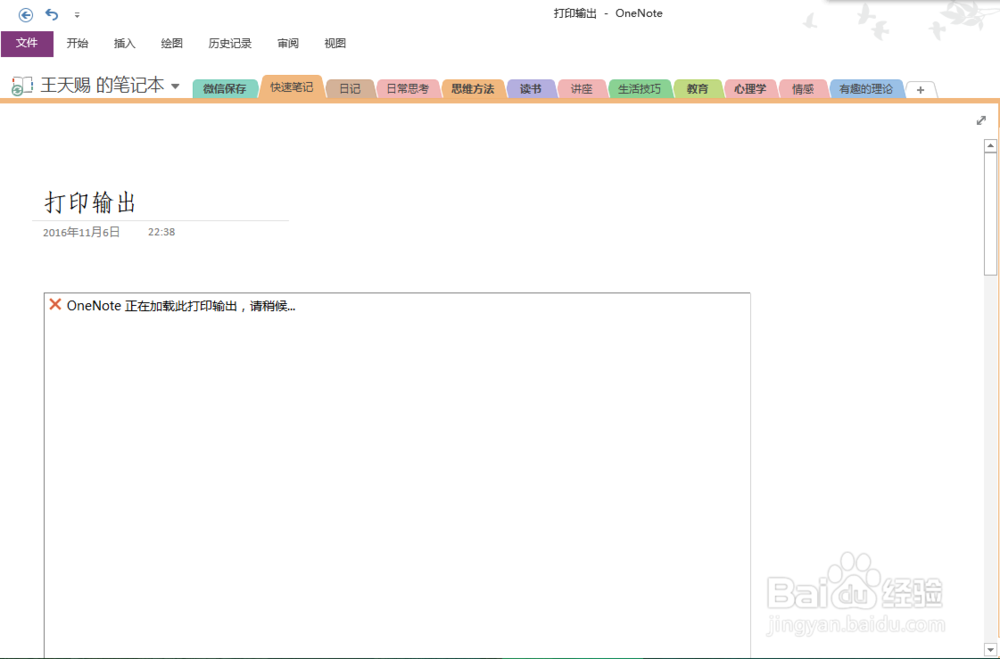
Task: Click the page title 打印输出
Action: pos(90,203)
